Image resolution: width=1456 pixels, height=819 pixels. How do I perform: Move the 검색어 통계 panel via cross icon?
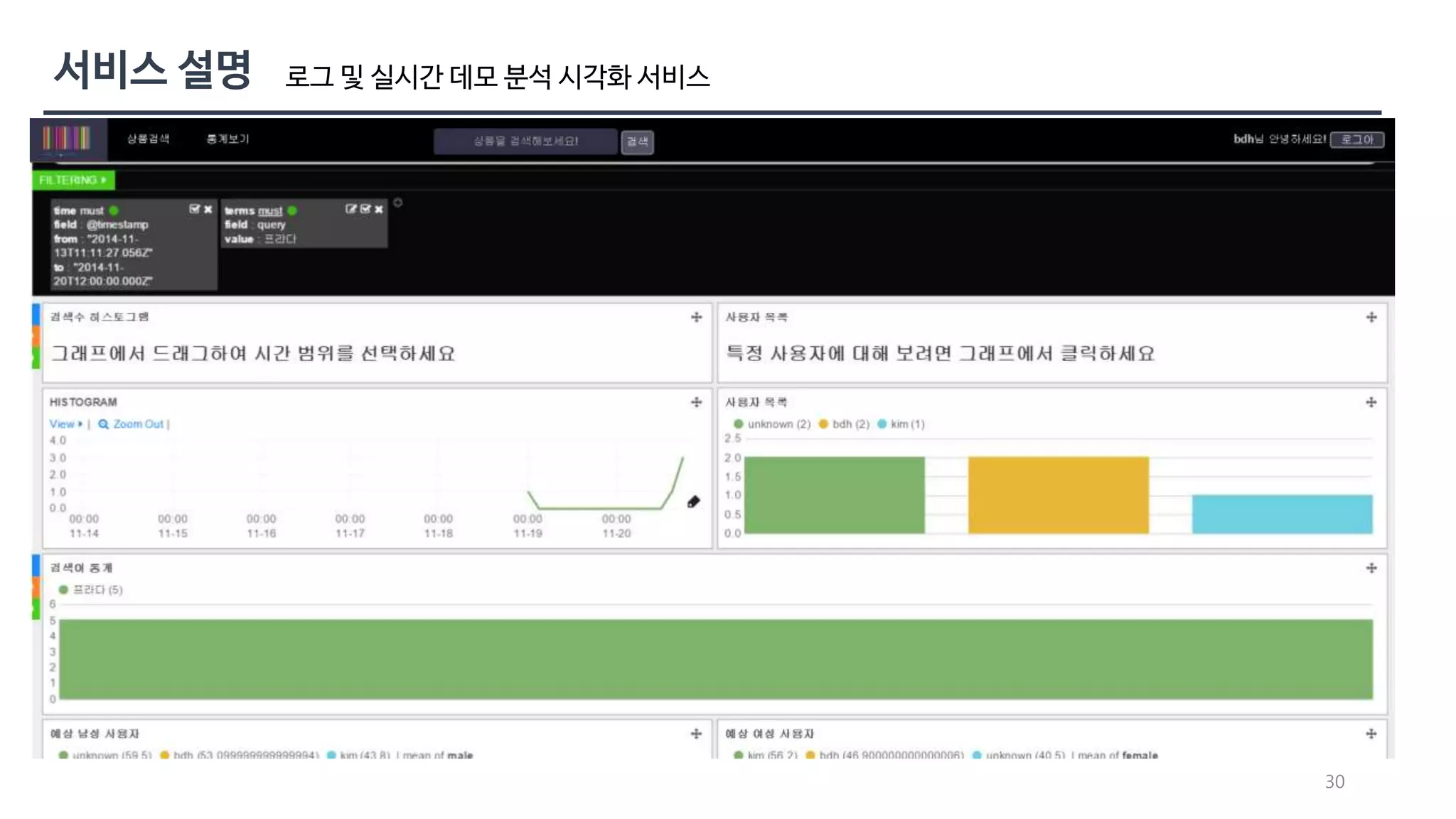point(1371,568)
